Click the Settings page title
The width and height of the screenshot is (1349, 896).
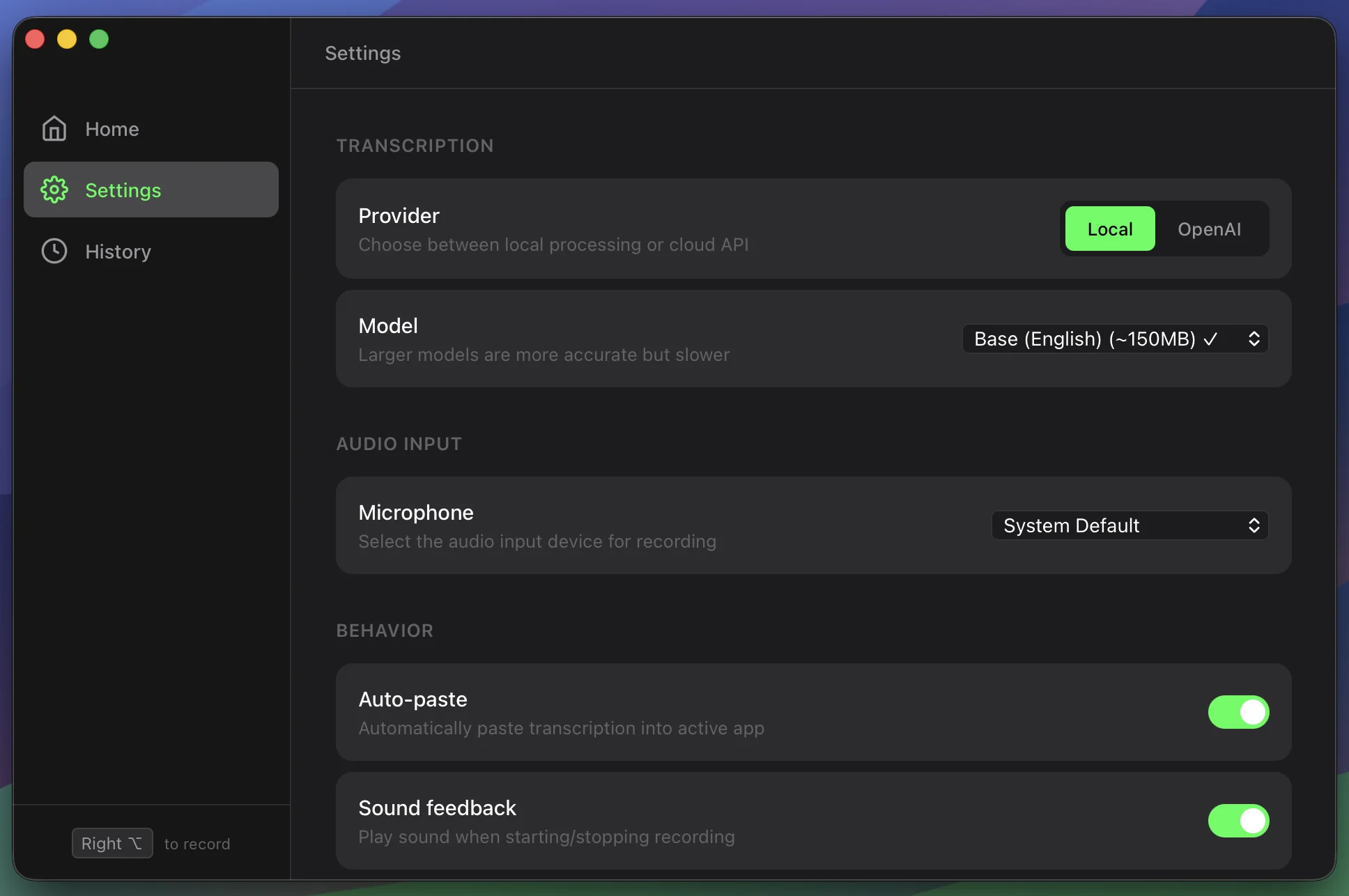(363, 54)
